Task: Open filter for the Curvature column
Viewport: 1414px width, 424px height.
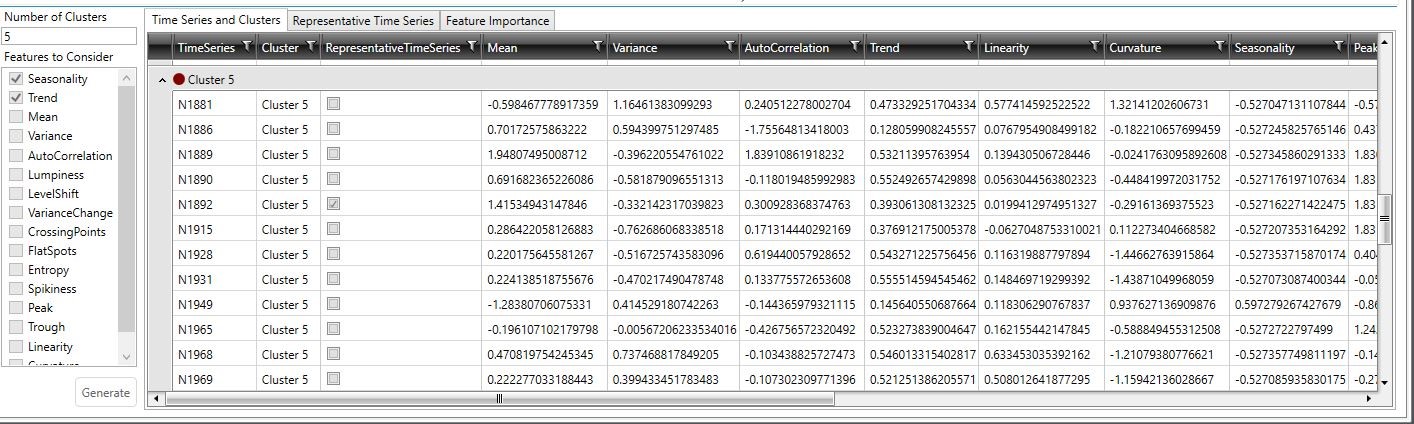Action: [x=1219, y=46]
